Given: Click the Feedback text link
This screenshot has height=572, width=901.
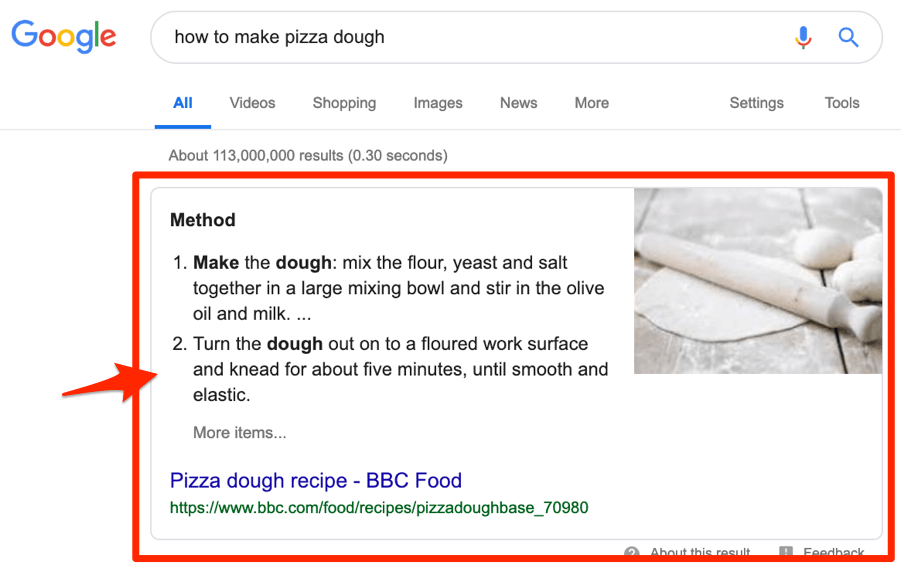Looking at the screenshot, I should (833, 553).
